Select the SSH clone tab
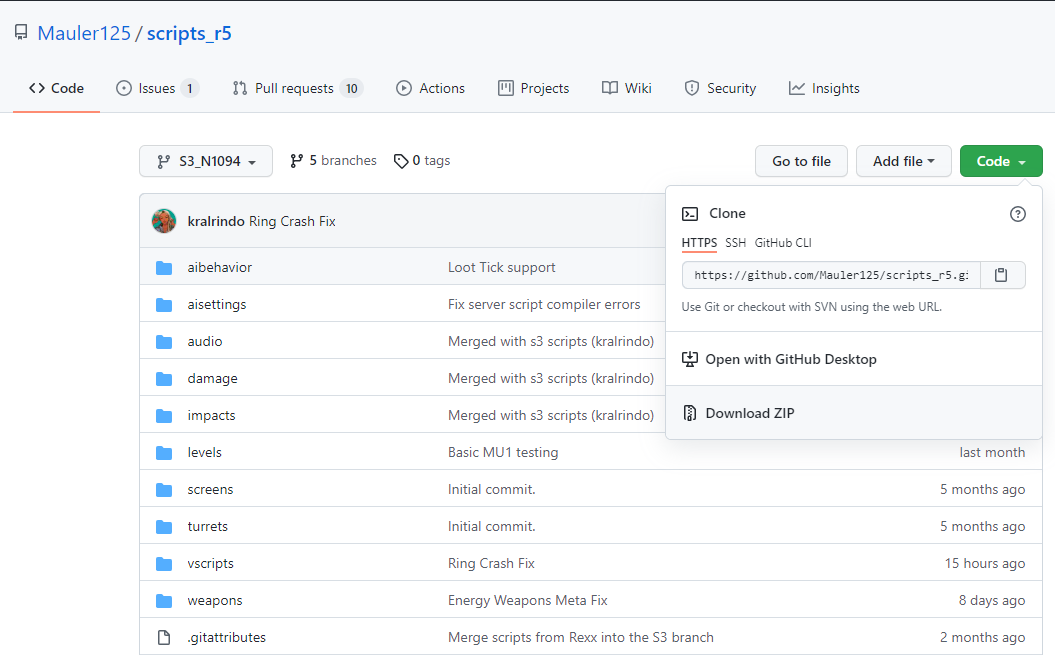 (735, 243)
